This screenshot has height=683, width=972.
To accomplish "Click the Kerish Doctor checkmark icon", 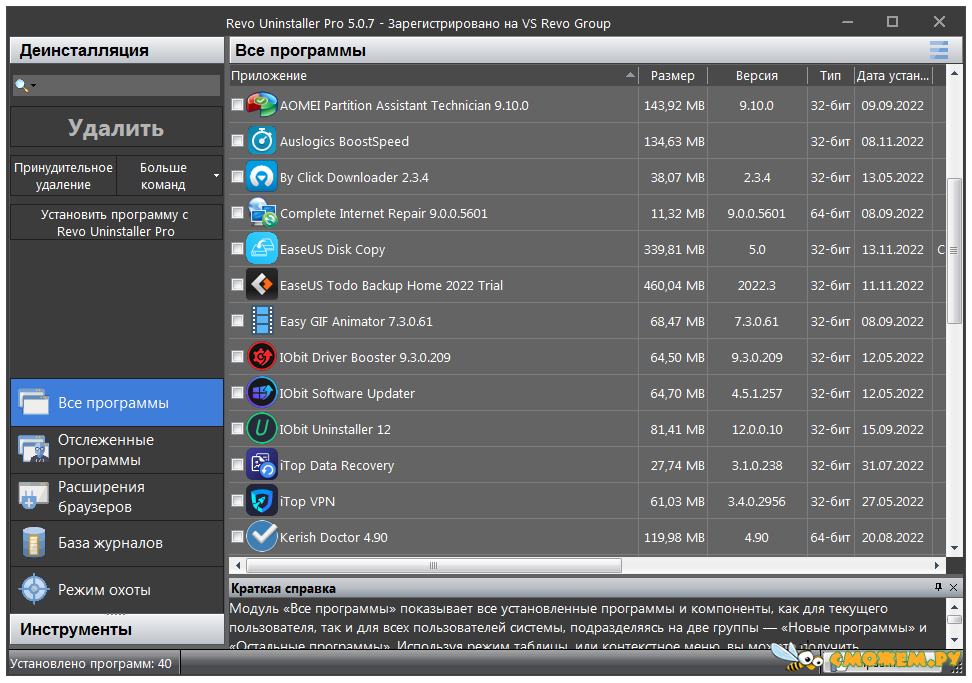I will [262, 536].
